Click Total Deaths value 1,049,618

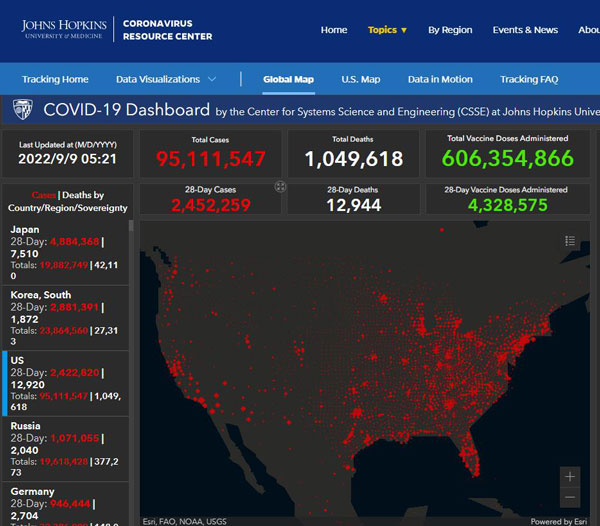[x=354, y=159]
